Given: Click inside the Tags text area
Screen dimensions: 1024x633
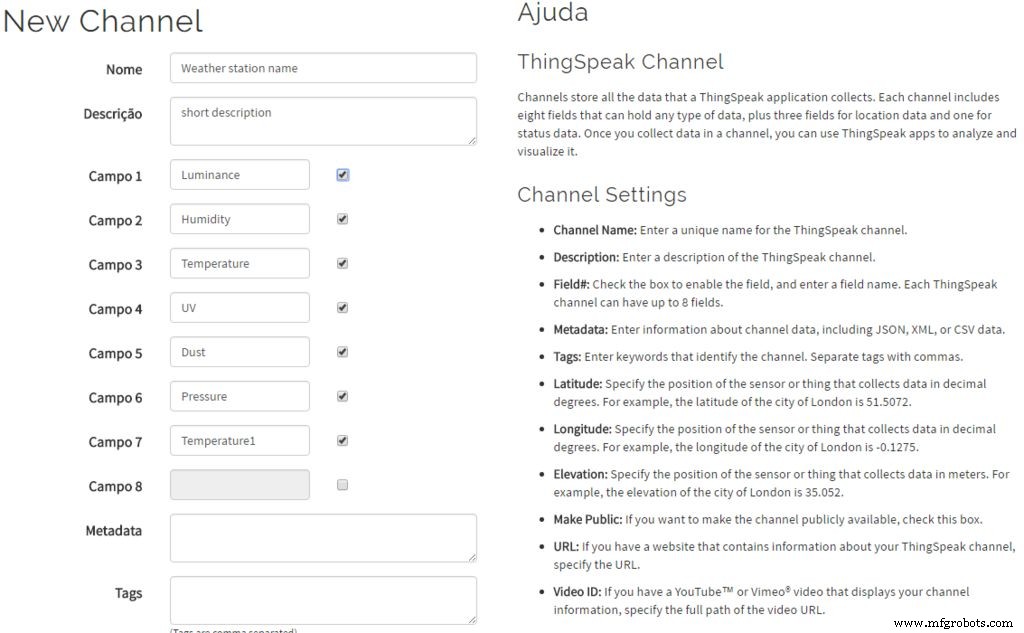Looking at the screenshot, I should (x=323, y=600).
